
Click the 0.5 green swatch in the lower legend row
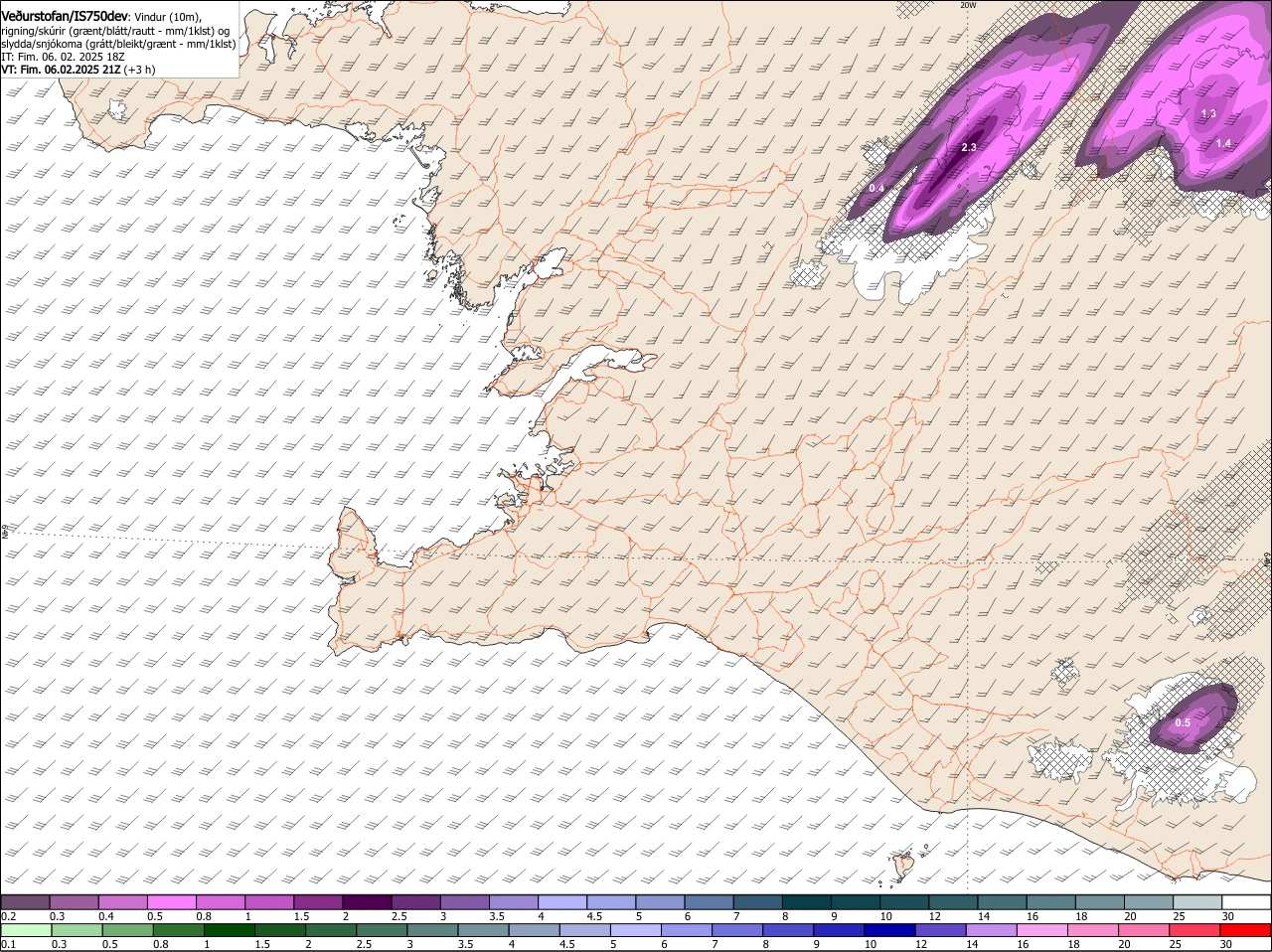(127, 930)
